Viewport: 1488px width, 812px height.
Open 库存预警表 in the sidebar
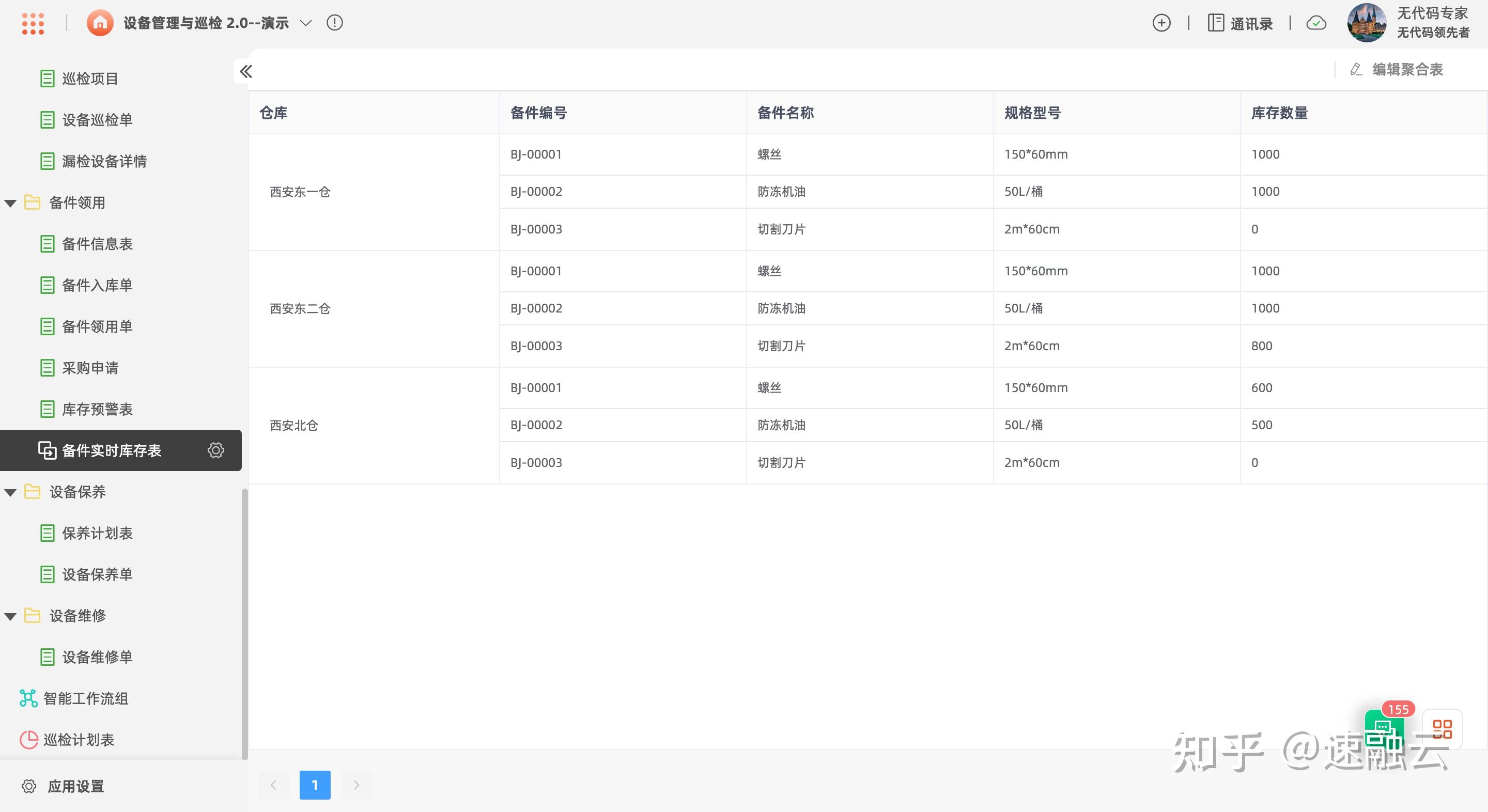pyautogui.click(x=97, y=410)
